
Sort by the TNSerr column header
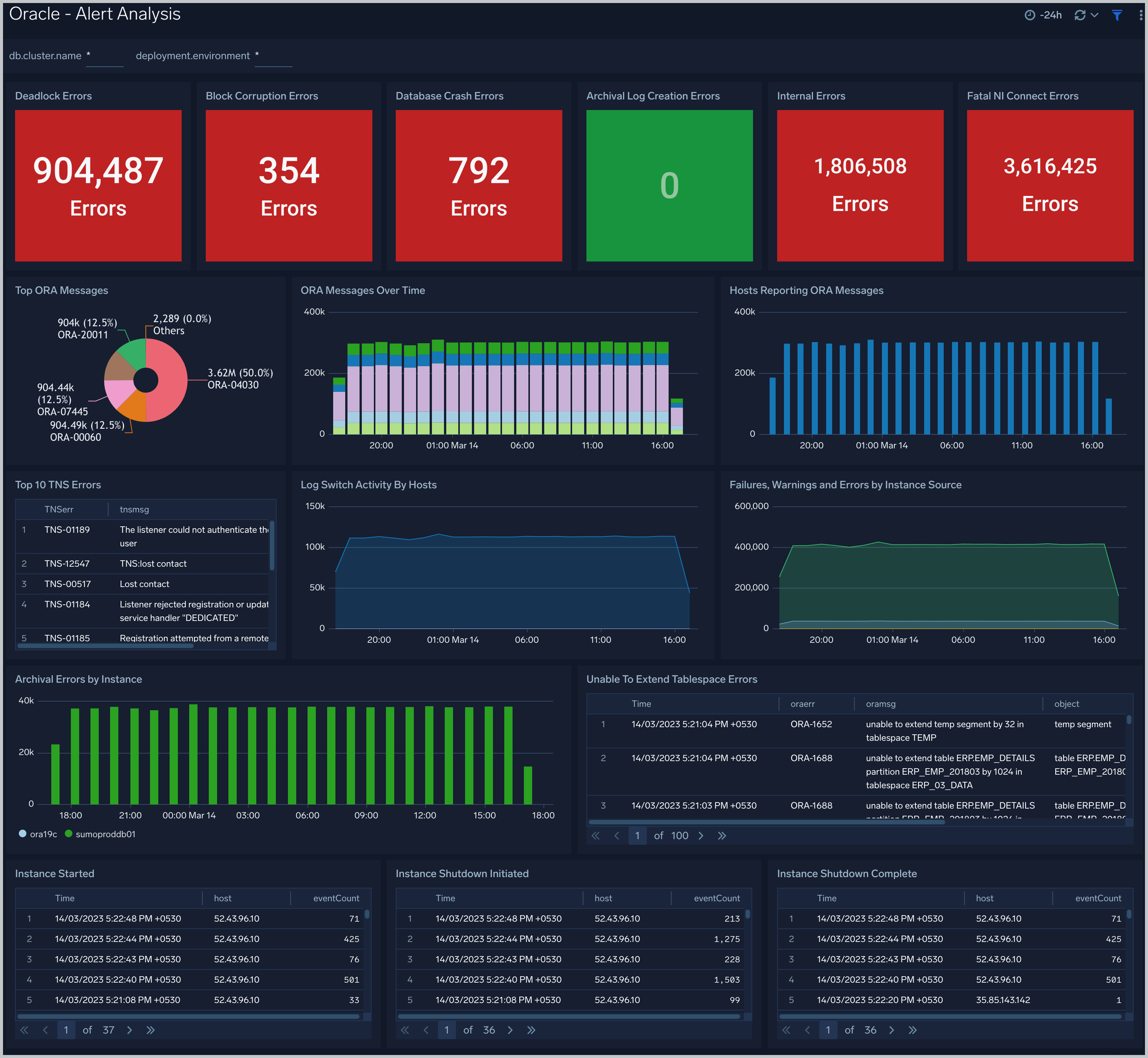[59, 509]
